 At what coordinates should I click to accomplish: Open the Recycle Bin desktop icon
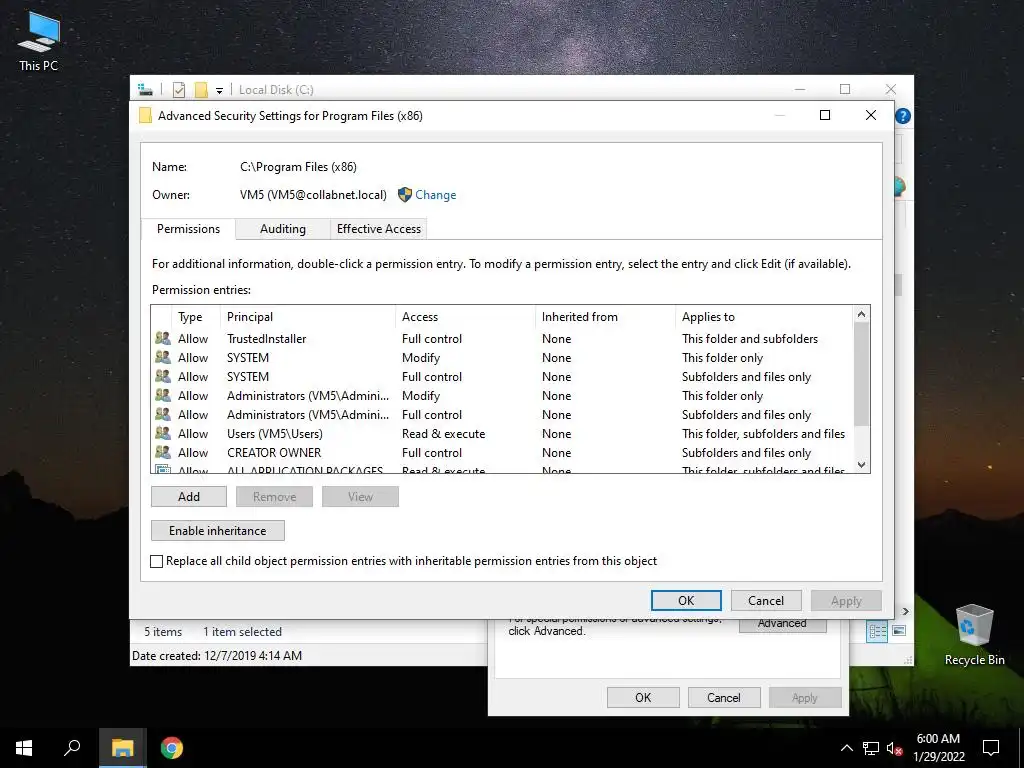point(974,635)
